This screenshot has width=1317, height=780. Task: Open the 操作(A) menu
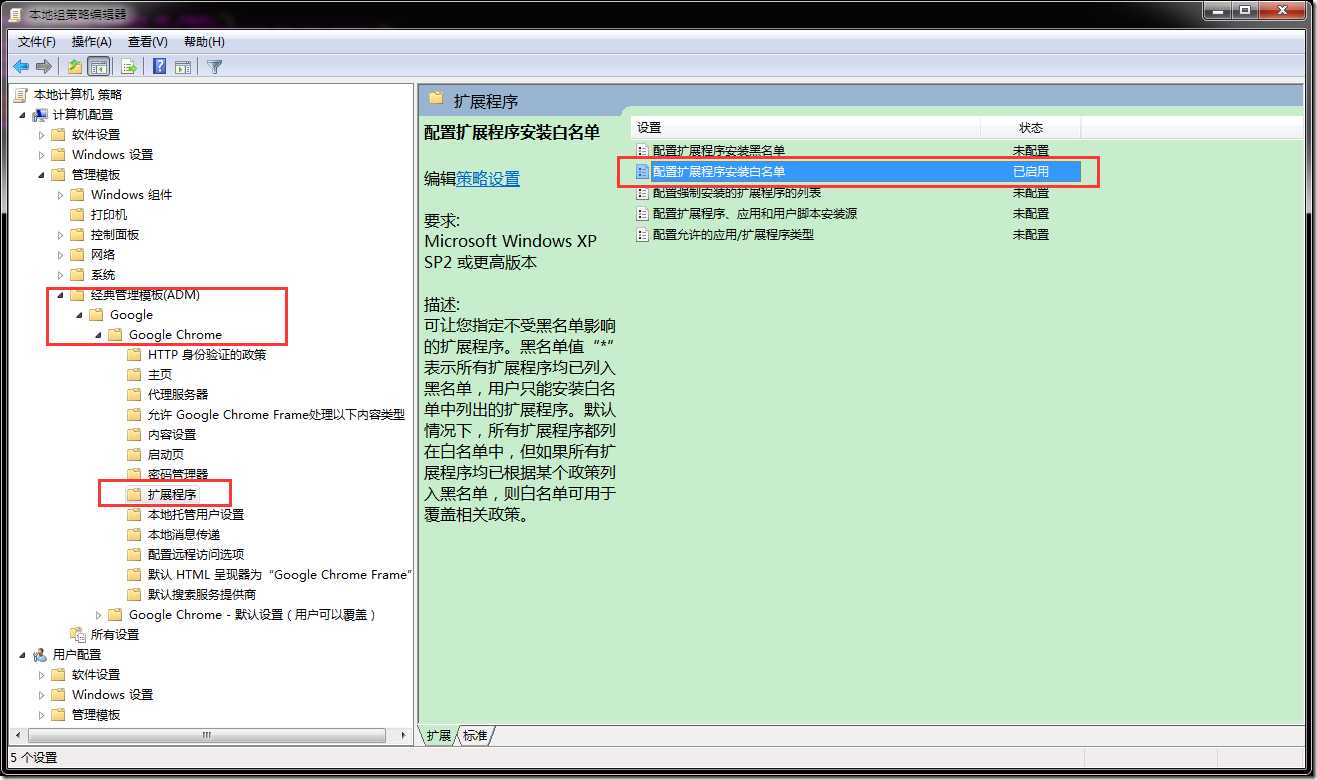coord(92,42)
